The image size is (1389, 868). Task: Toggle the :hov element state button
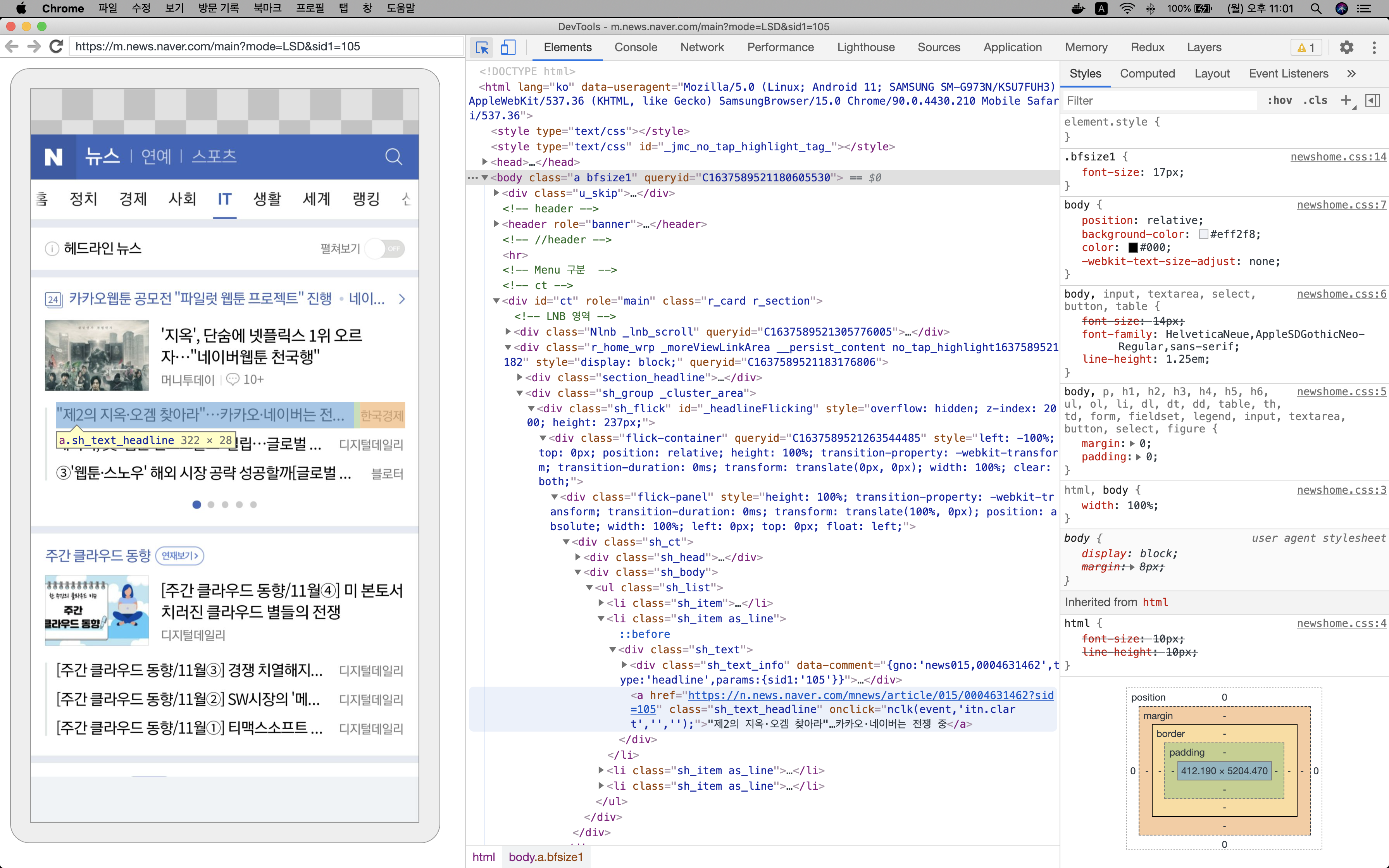1279,100
